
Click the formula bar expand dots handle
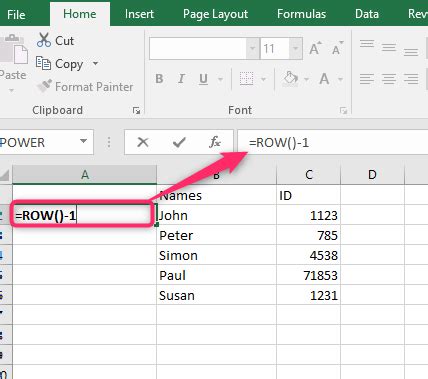(109, 143)
